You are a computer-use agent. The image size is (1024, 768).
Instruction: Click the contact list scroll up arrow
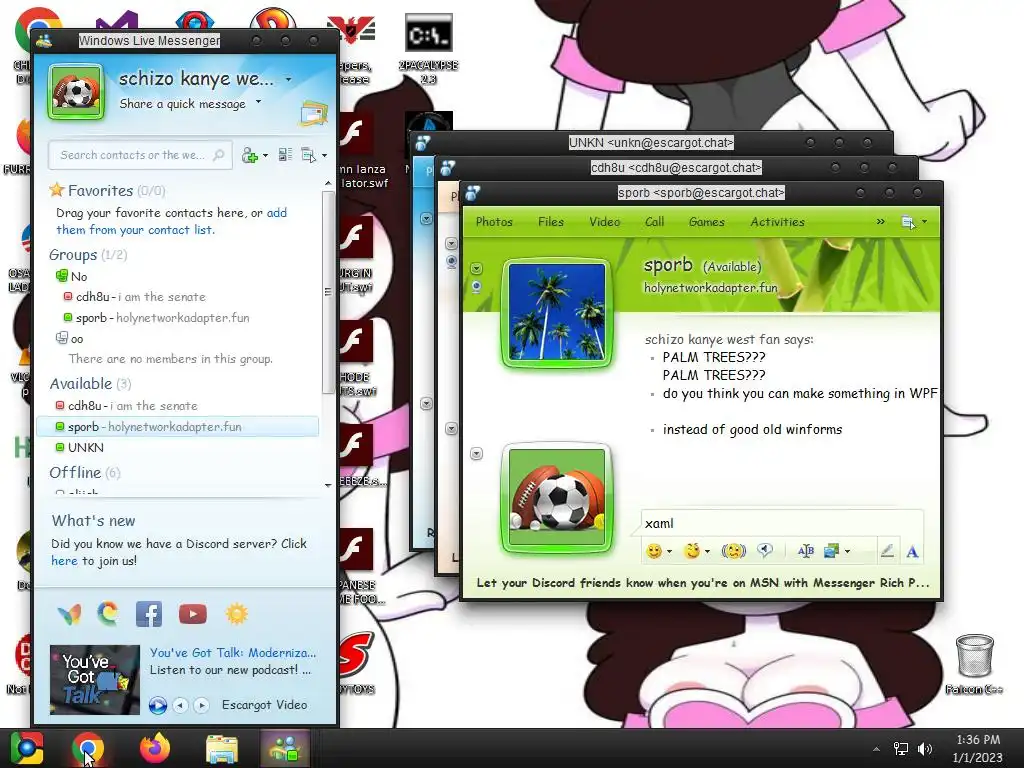click(328, 184)
